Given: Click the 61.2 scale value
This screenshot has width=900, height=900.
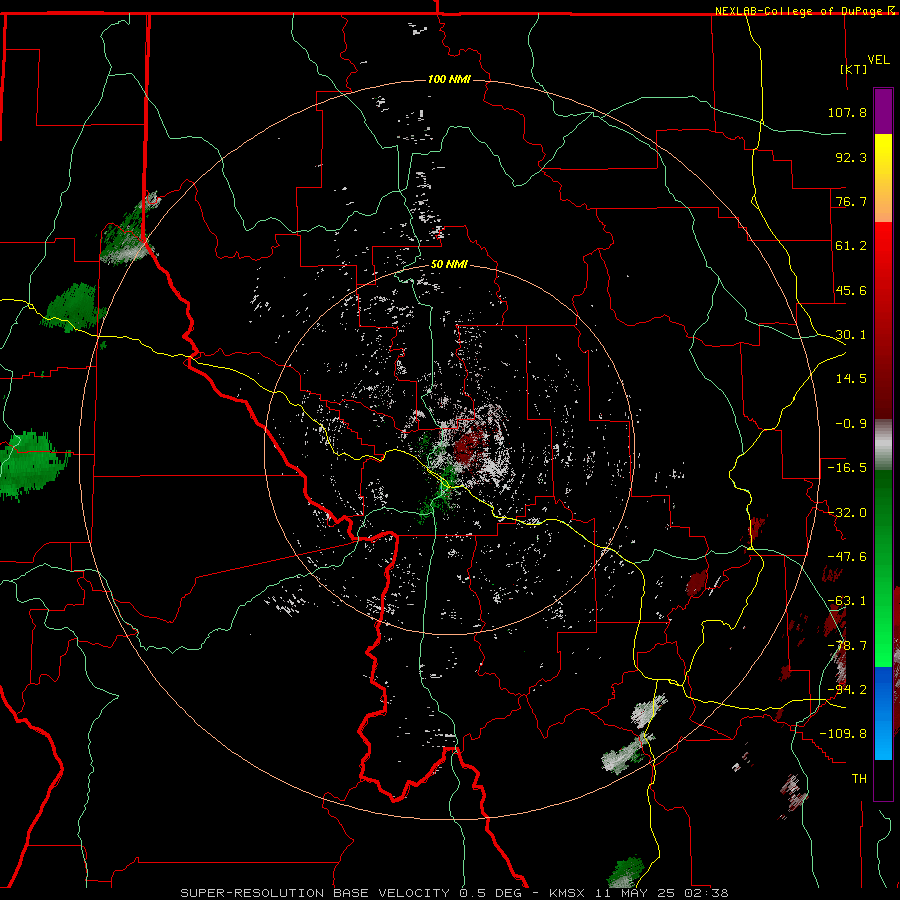Looking at the screenshot, I should pos(851,246).
